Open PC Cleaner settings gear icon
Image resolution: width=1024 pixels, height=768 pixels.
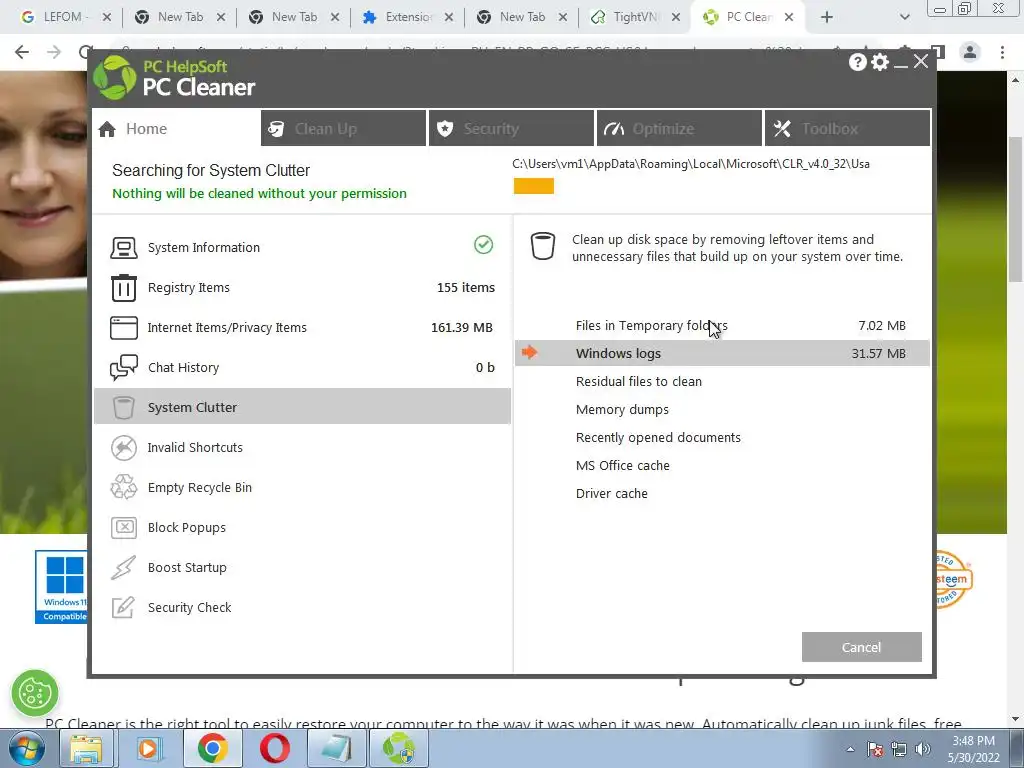click(880, 62)
